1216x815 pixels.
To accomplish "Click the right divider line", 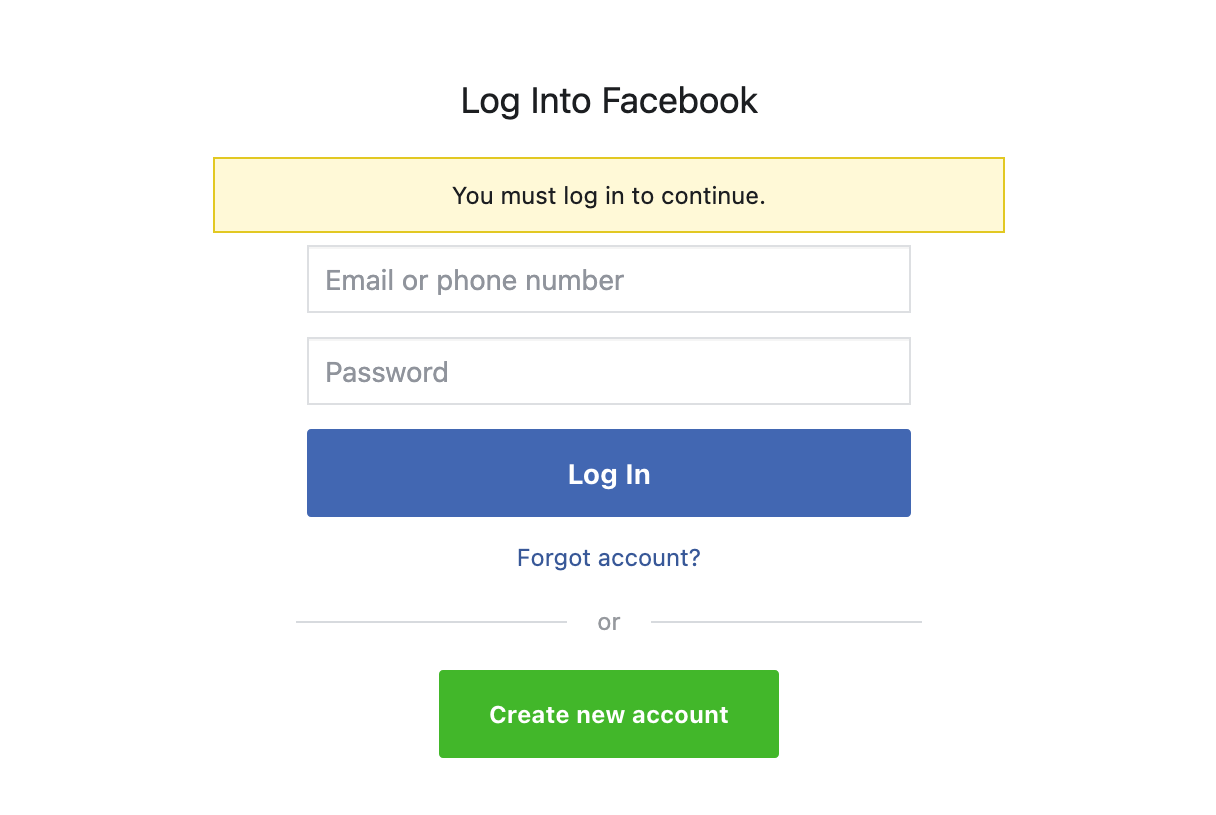I will [787, 621].
